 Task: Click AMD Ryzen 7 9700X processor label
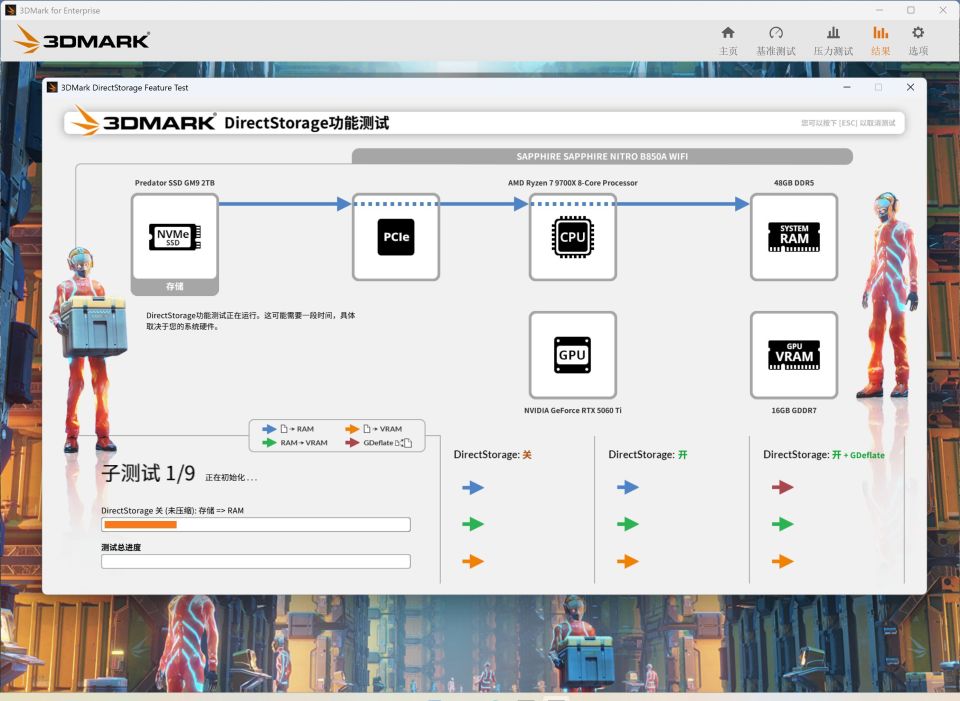[572, 183]
